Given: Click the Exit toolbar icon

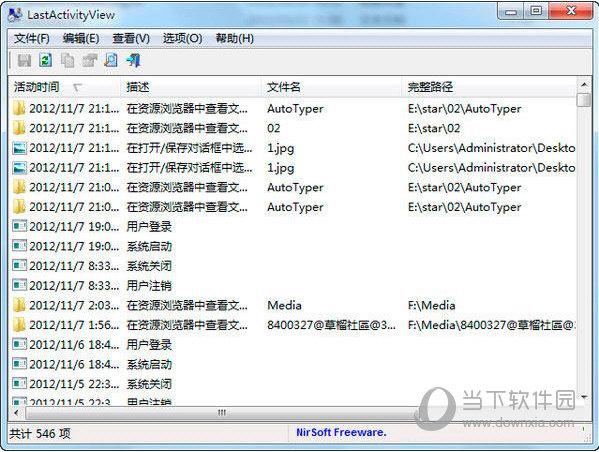Looking at the screenshot, I should coord(133,60).
